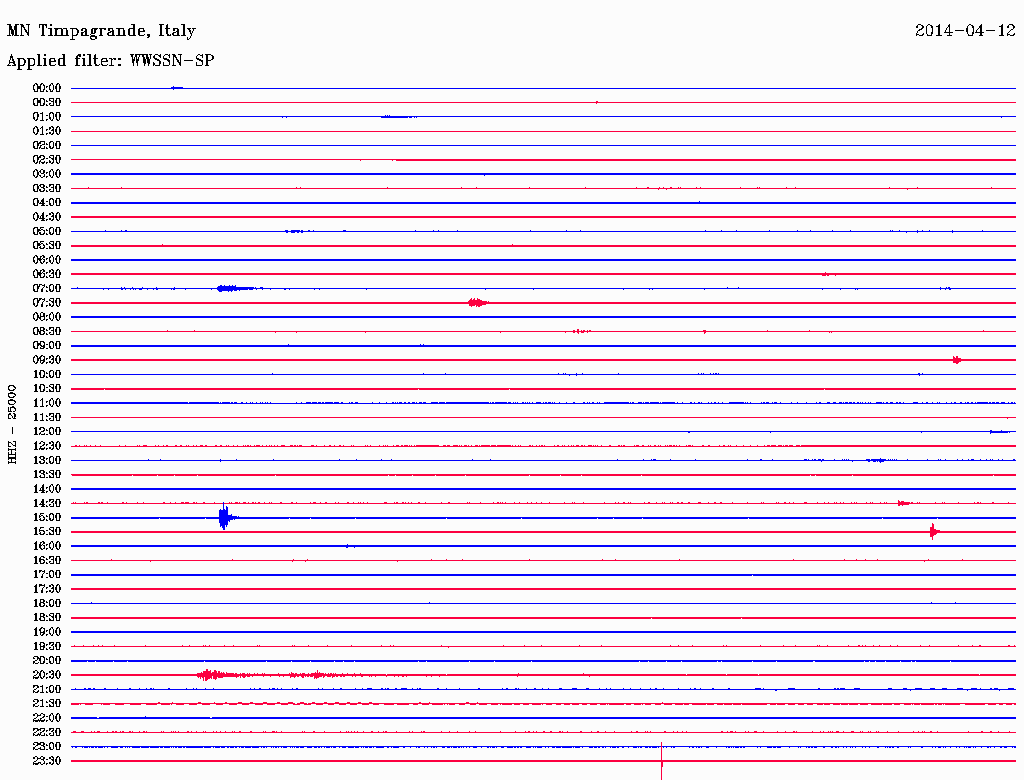
Task: Click the 00:00 time label
Action: click(x=47, y=88)
